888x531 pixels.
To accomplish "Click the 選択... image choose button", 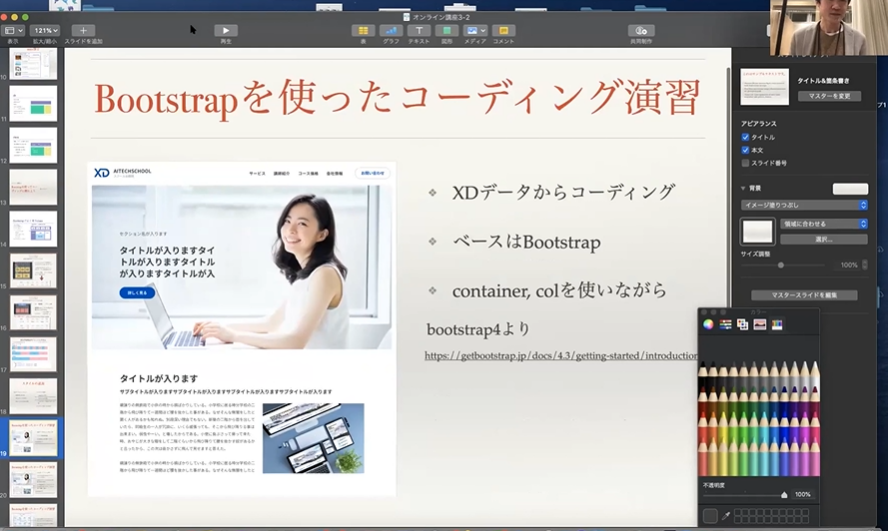I will click(x=824, y=239).
